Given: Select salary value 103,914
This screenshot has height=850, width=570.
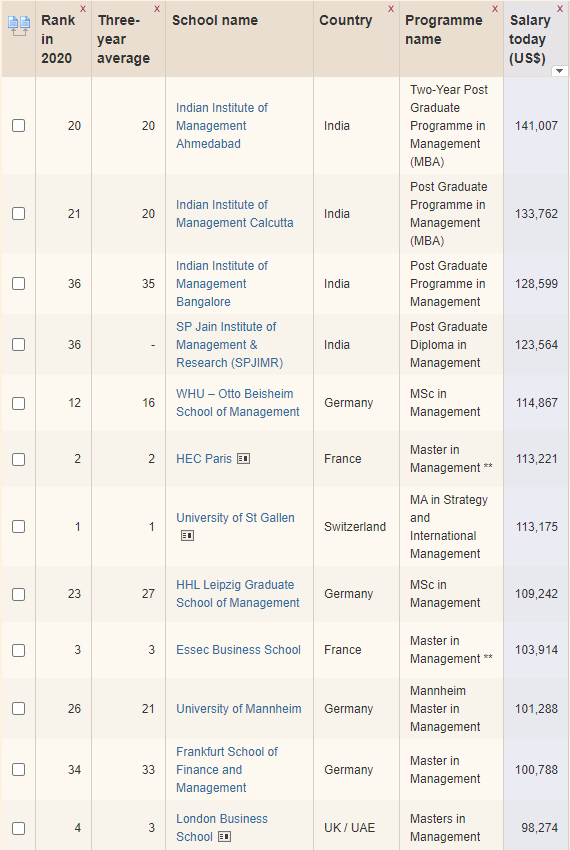Looking at the screenshot, I should [x=536, y=649].
